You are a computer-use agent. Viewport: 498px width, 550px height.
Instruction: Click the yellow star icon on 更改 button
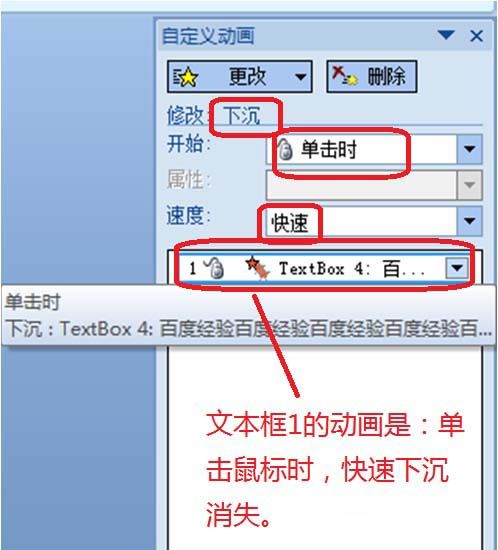185,77
